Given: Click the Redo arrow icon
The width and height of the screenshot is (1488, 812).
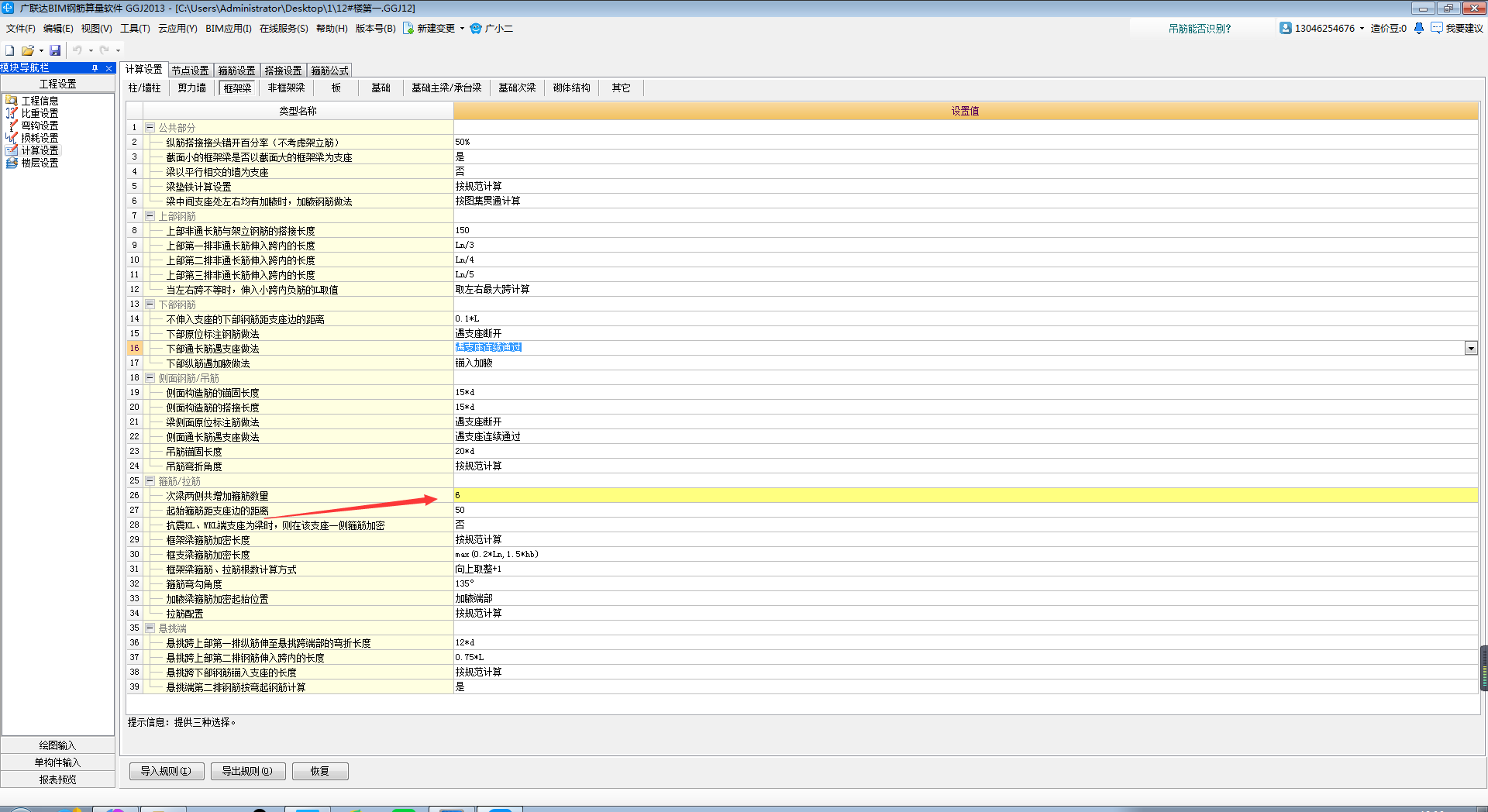Looking at the screenshot, I should [x=104, y=50].
